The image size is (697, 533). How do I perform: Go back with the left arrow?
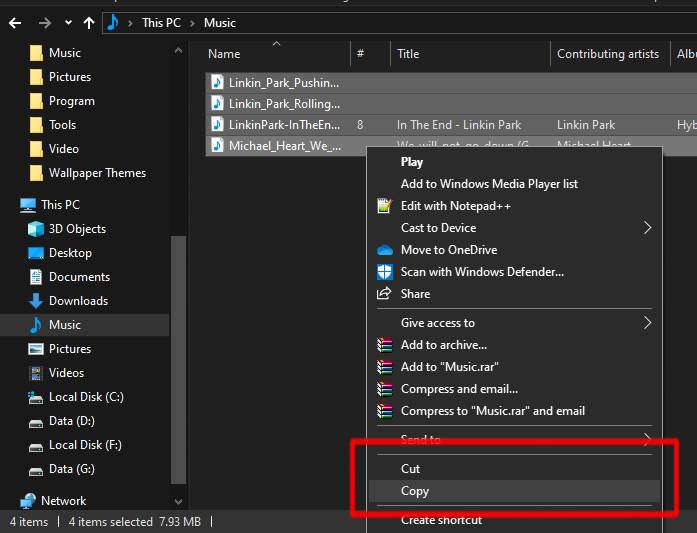(15, 23)
